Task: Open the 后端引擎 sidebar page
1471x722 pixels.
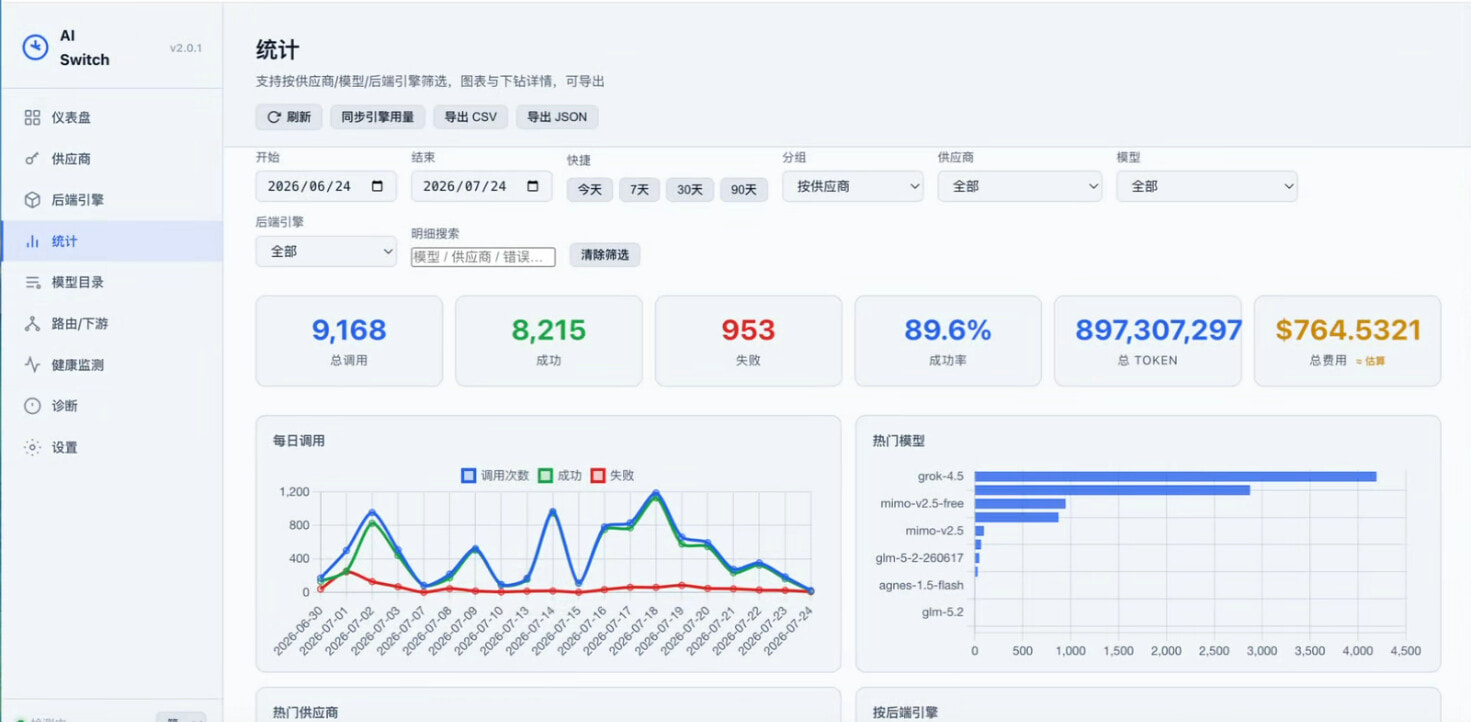Action: point(111,200)
